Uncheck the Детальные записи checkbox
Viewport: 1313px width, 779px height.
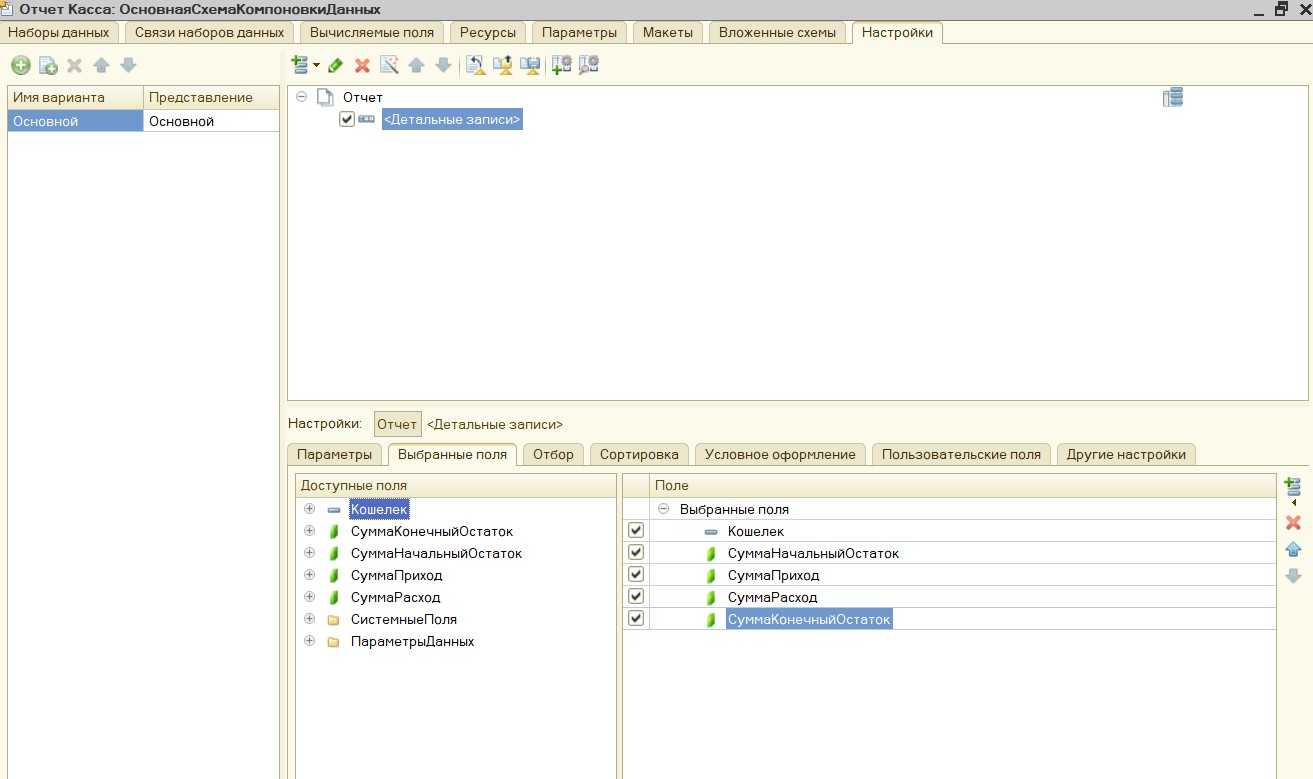tap(347, 119)
